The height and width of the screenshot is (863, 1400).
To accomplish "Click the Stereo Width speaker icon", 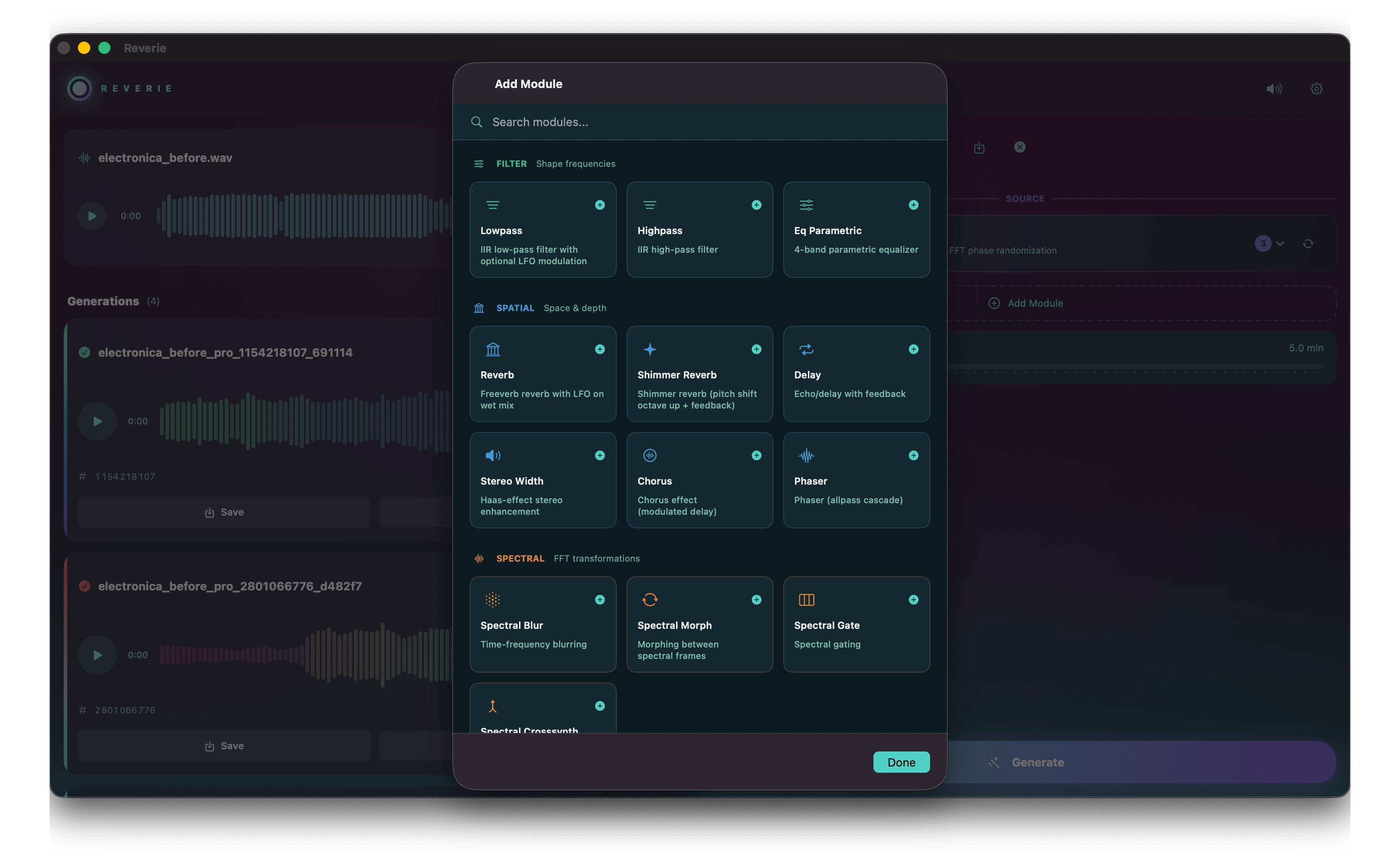I will pyautogui.click(x=493, y=455).
